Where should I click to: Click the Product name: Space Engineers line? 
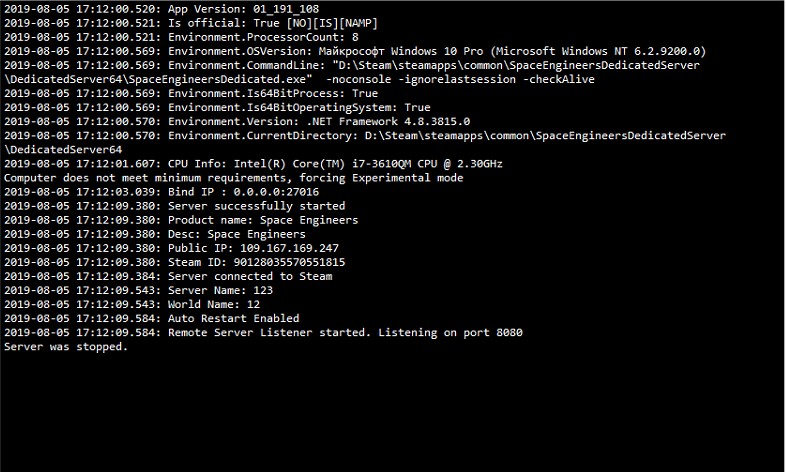click(181, 219)
